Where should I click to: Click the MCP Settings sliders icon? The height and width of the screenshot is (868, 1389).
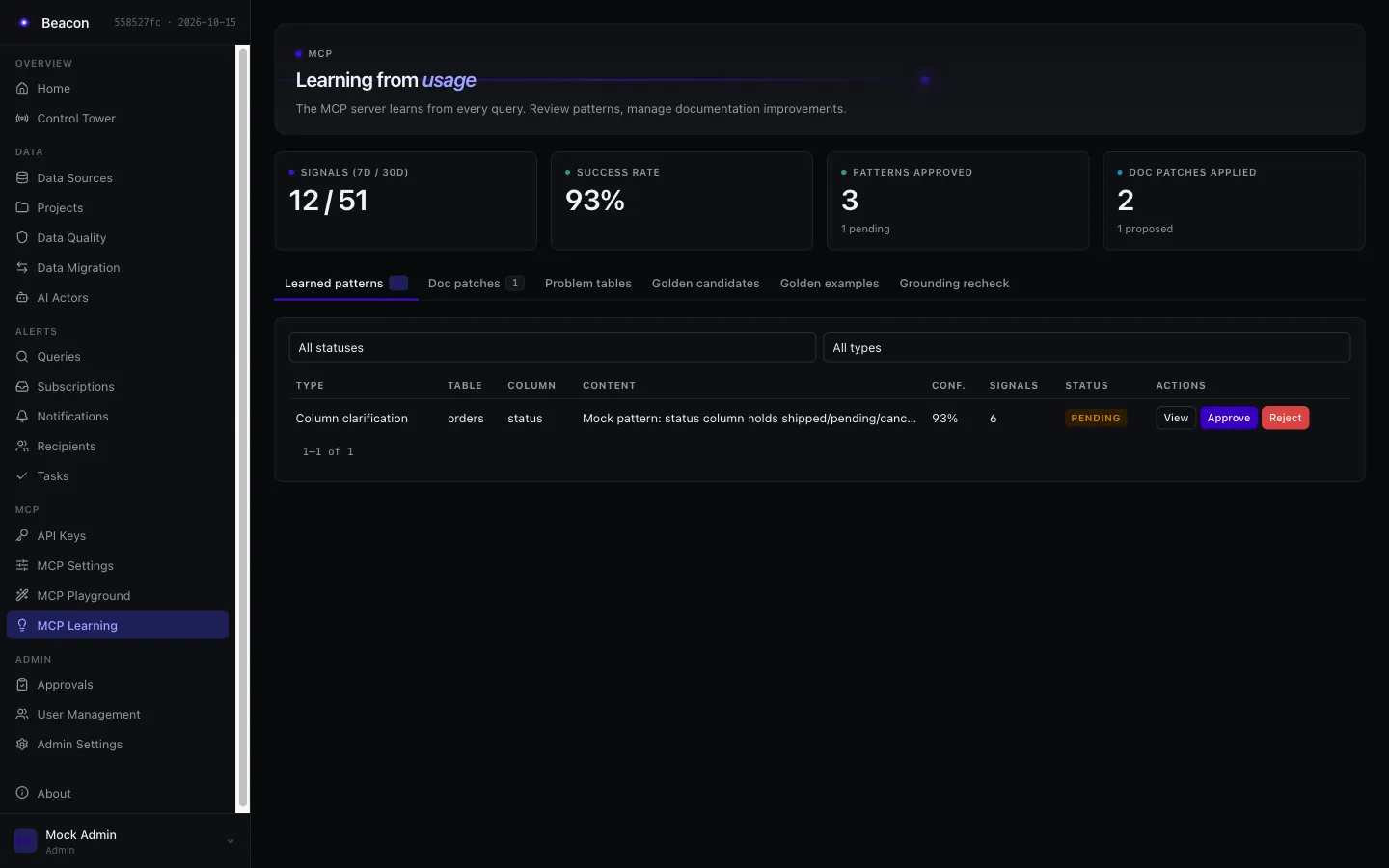tap(22, 565)
